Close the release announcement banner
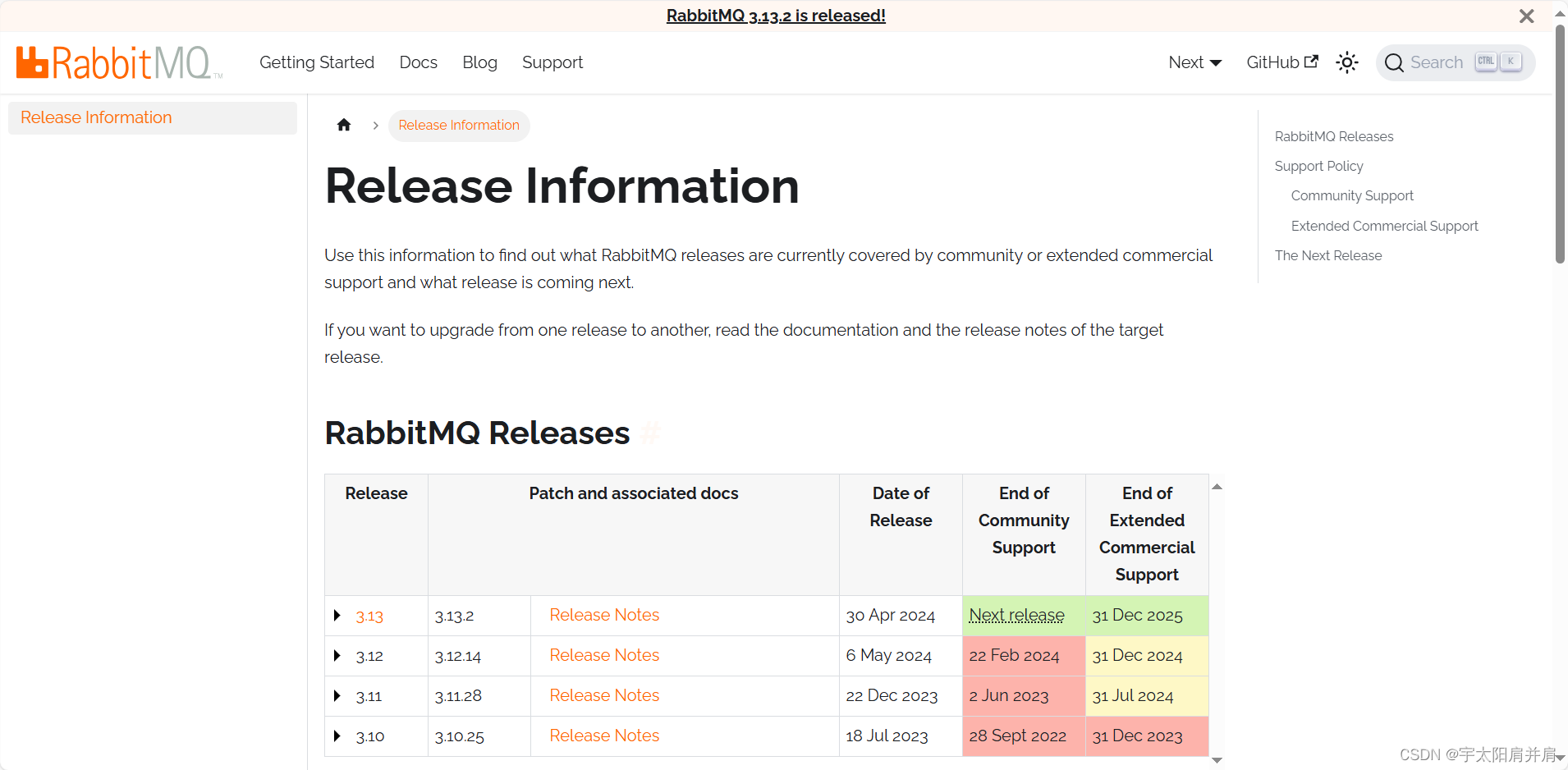The width and height of the screenshot is (1568, 770). [x=1526, y=16]
